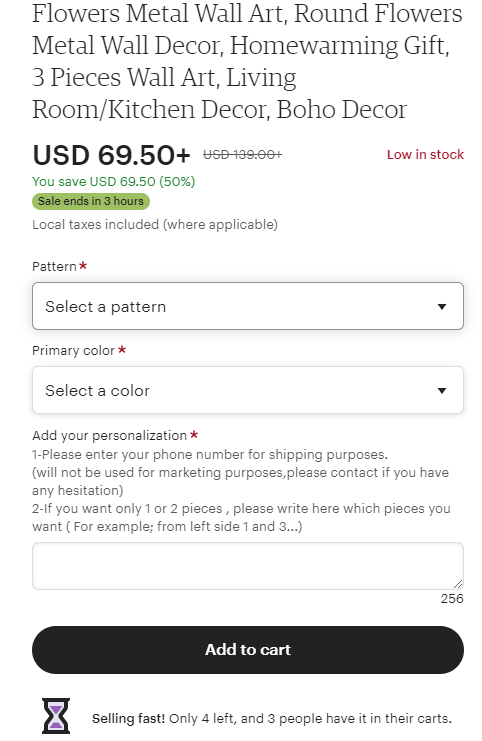Viewport: 482px width, 741px height.
Task: Click the Low in stock label
Action: (425, 155)
